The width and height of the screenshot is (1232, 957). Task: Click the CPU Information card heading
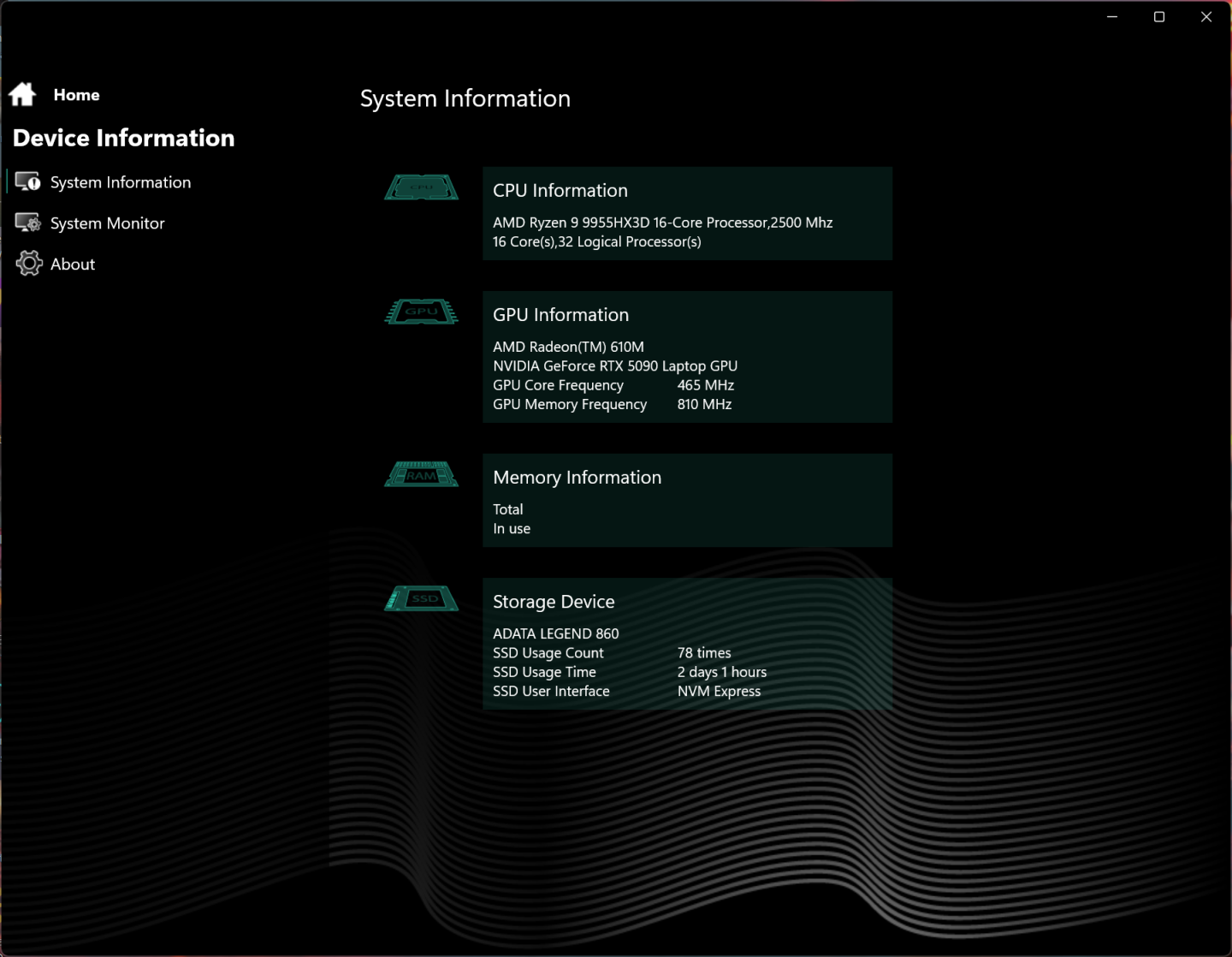tap(560, 191)
